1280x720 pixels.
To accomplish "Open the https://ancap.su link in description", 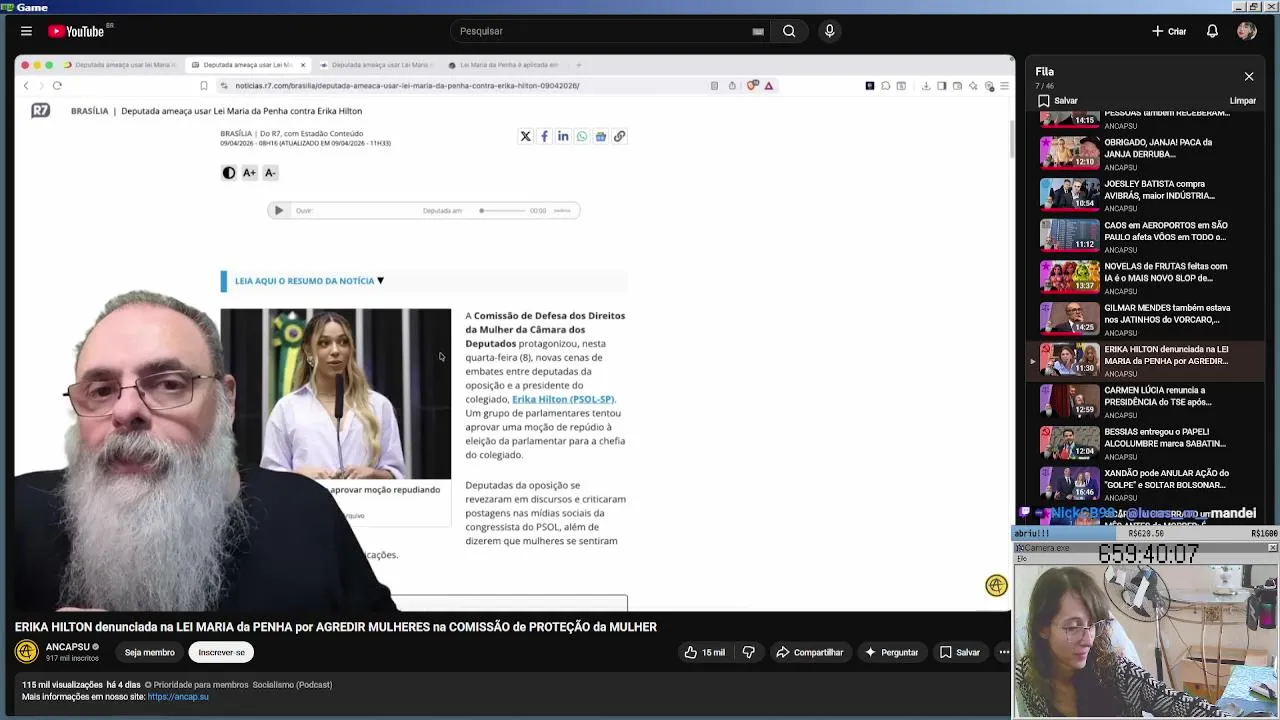I will coord(178,696).
